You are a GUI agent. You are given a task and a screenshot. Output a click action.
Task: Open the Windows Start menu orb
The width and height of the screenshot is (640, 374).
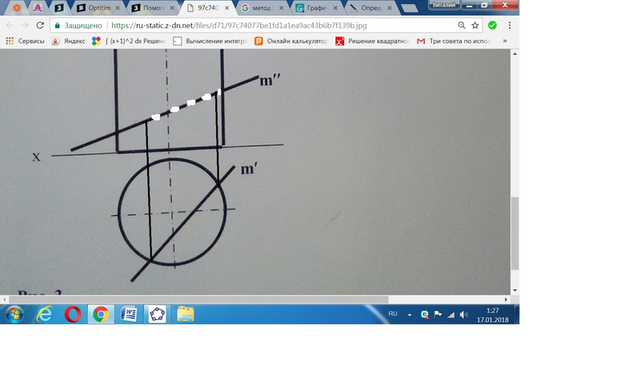click(x=14, y=315)
